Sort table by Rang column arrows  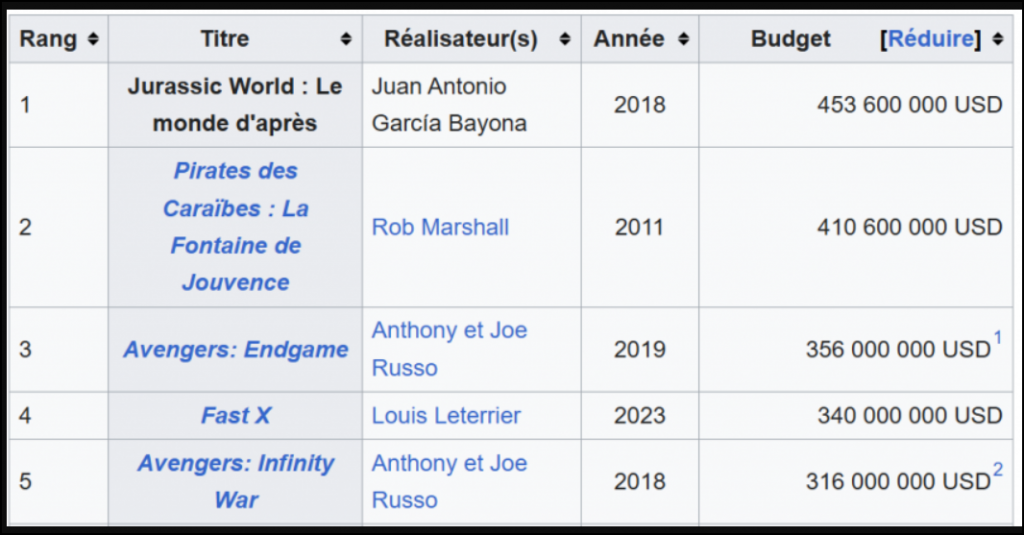coord(93,39)
